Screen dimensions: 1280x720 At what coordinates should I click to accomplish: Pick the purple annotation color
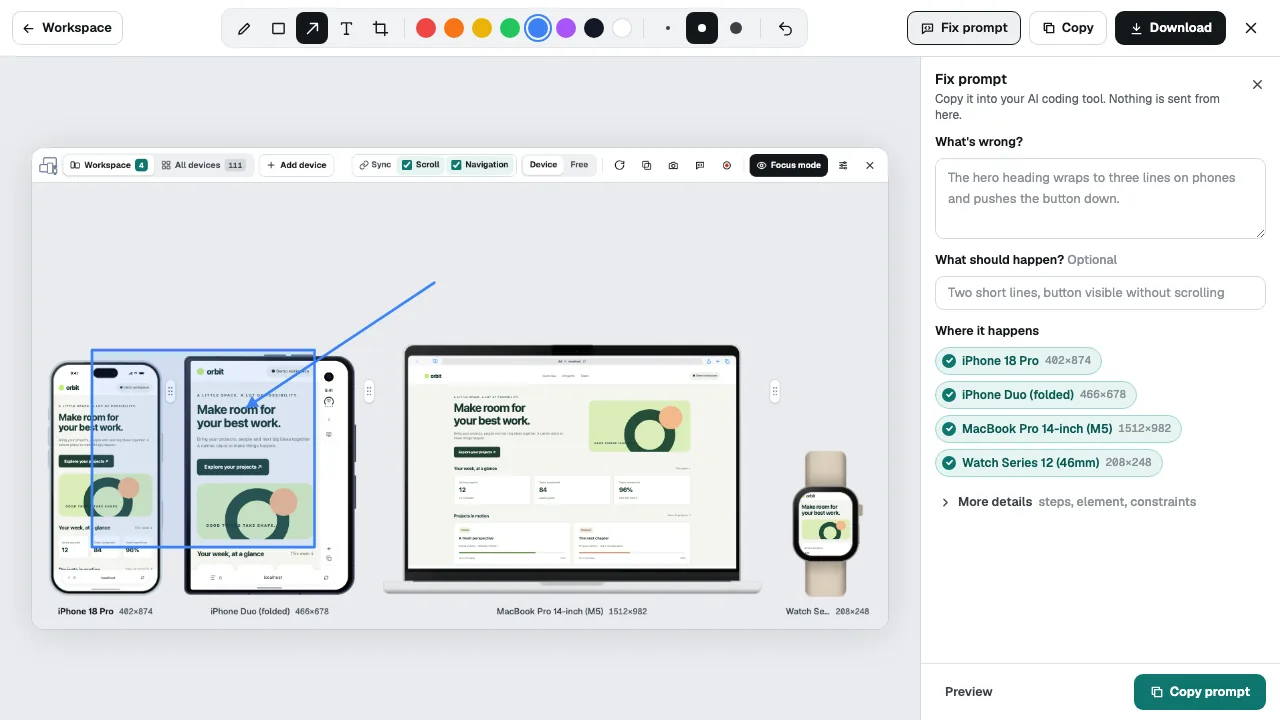click(x=566, y=28)
